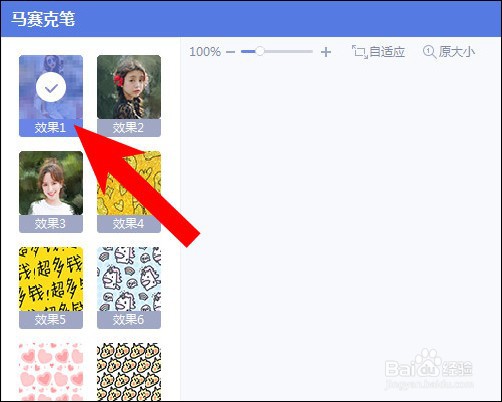Click the 效果5 label bar
The width and height of the screenshot is (502, 402).
(51, 320)
